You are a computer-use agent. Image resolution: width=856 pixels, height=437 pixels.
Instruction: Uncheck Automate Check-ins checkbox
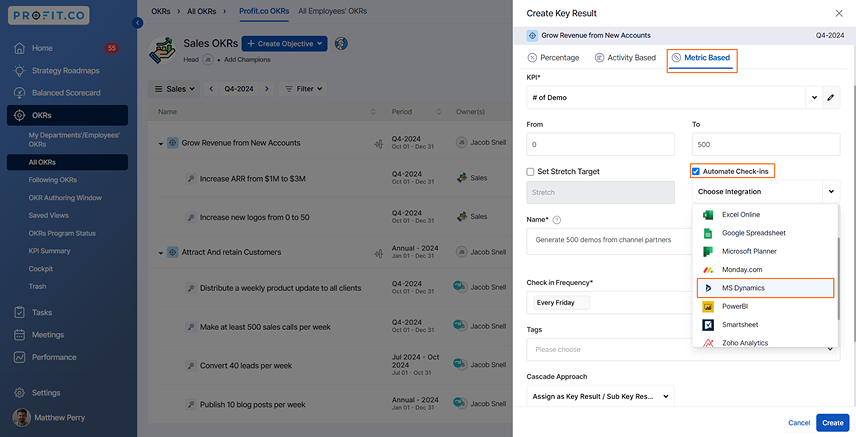click(696, 172)
